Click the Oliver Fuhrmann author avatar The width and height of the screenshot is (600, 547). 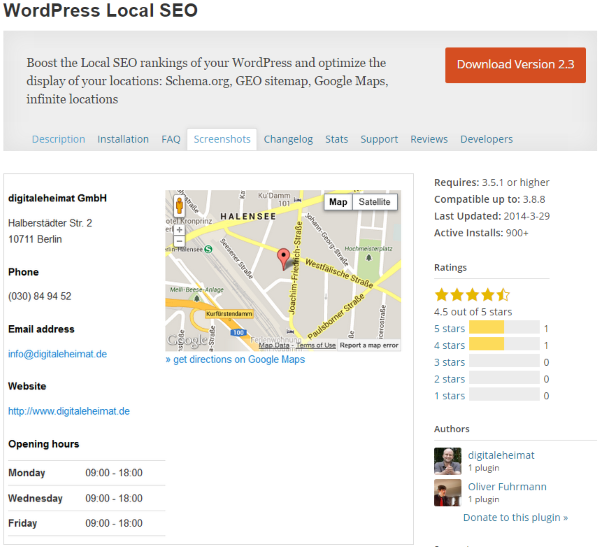[x=447, y=493]
